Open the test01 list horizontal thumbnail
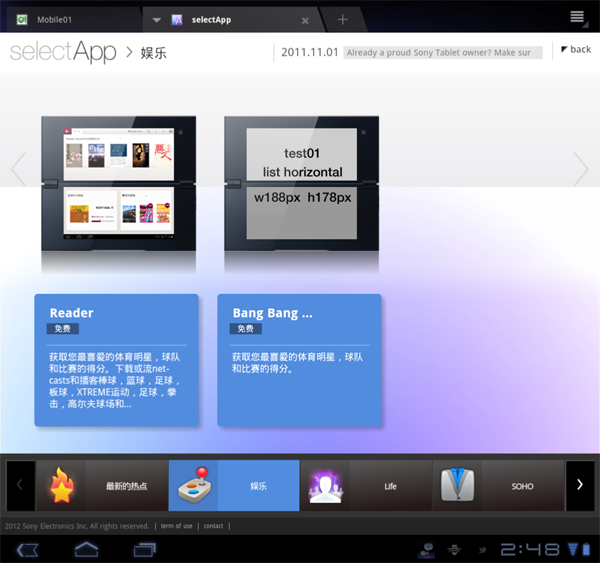This screenshot has height=563, width=600. tap(302, 184)
